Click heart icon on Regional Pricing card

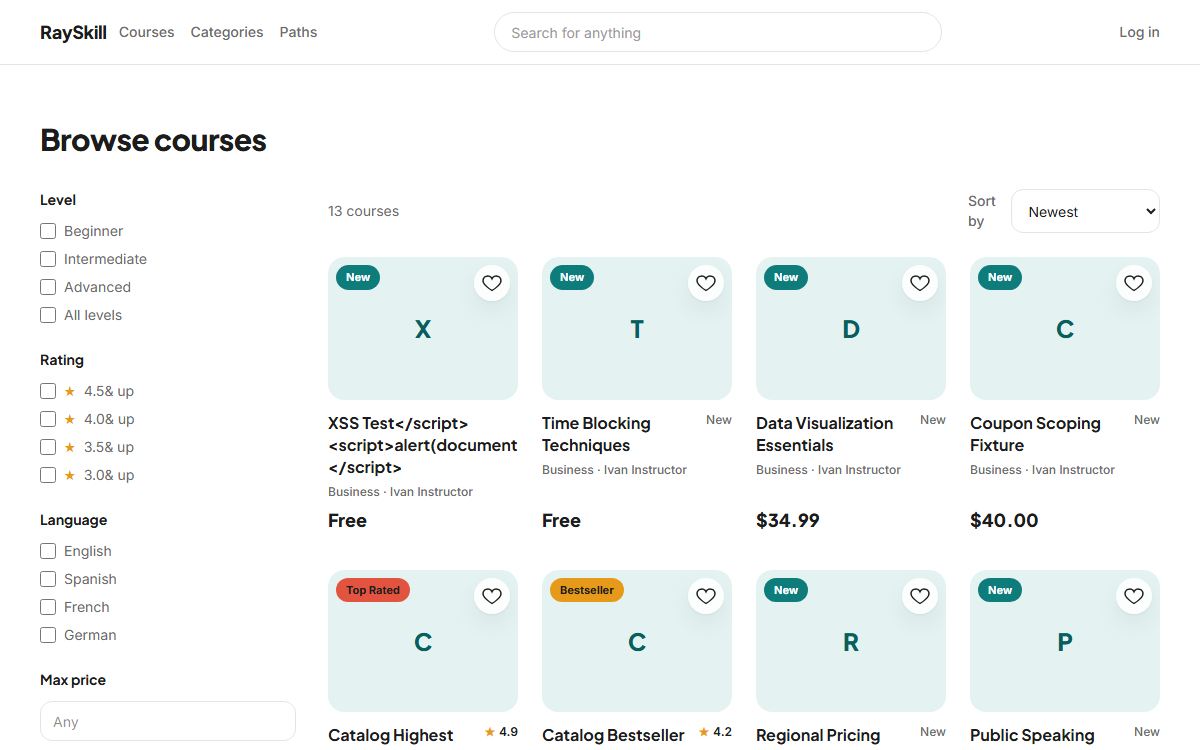pyautogui.click(x=920, y=596)
